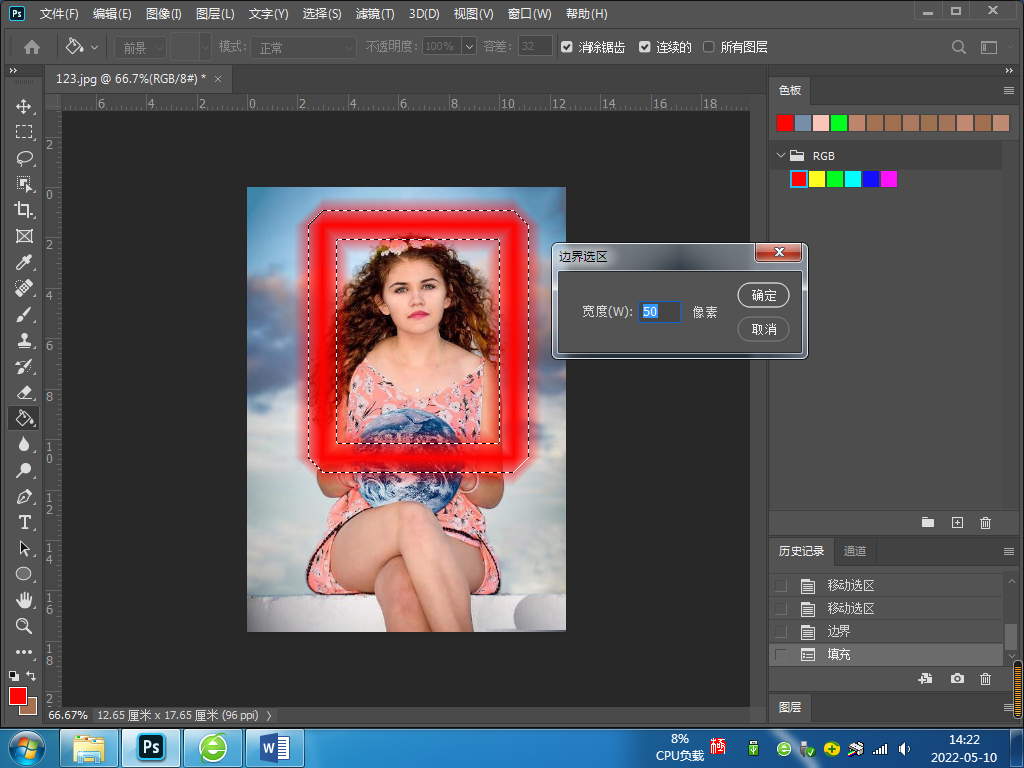Toggle the 消除锯齿 anti-alias checkbox
1024x768 pixels.
click(x=567, y=47)
